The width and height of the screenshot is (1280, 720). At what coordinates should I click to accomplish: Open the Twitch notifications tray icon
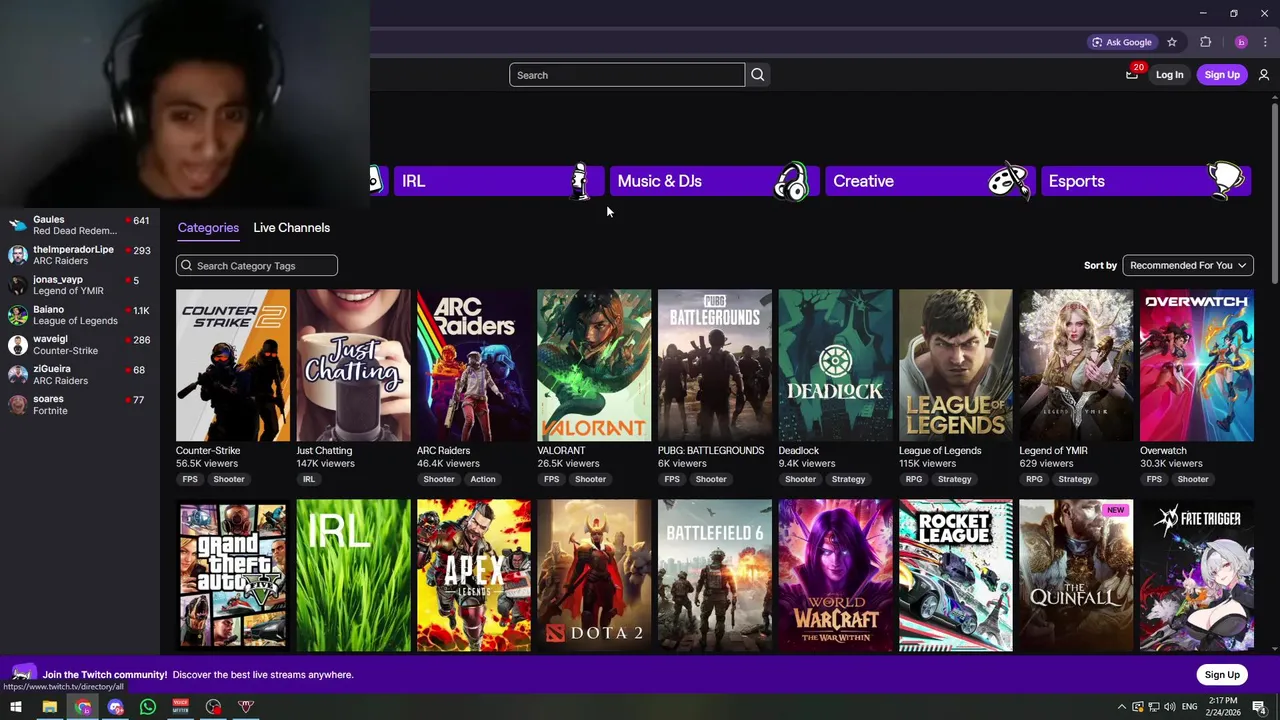[1132, 74]
